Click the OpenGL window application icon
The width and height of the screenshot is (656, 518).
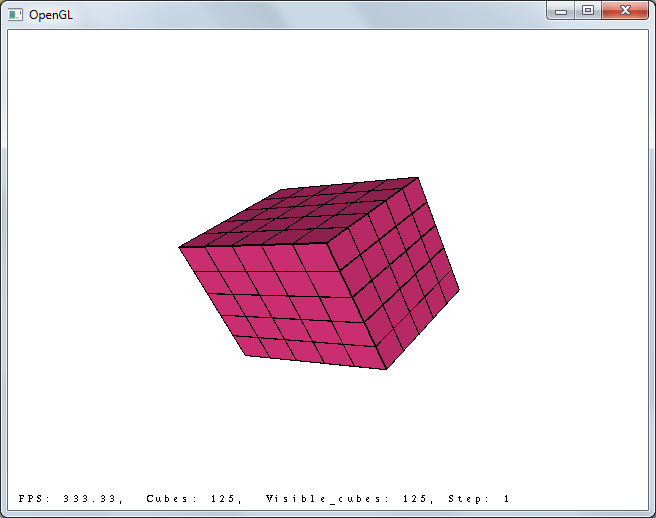pyautogui.click(x=15, y=15)
